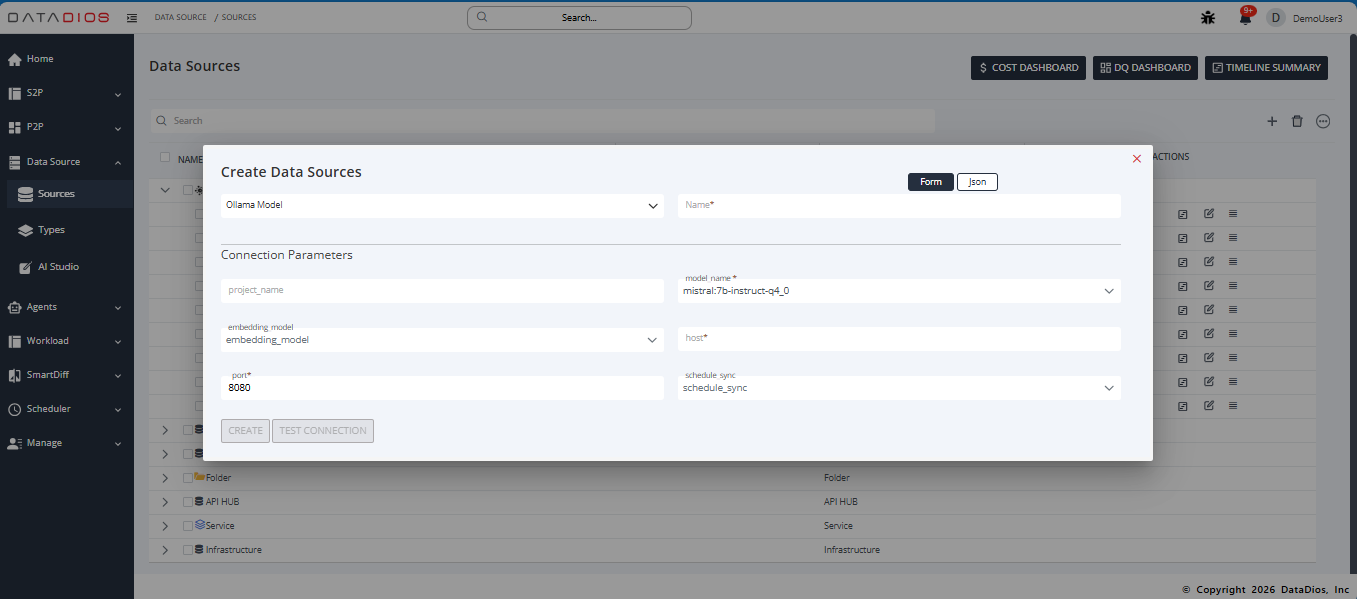Click the host input field
1357x599 pixels.
point(898,339)
